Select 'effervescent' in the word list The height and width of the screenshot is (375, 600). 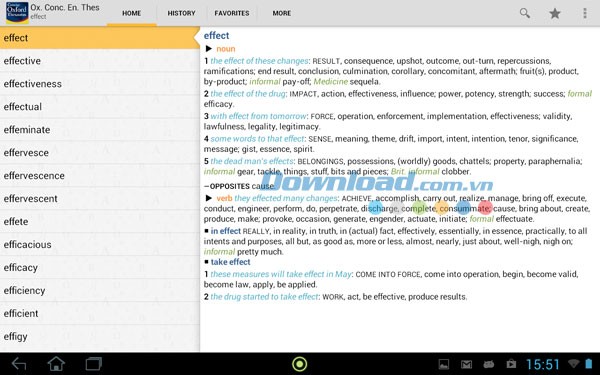pyautogui.click(x=99, y=198)
